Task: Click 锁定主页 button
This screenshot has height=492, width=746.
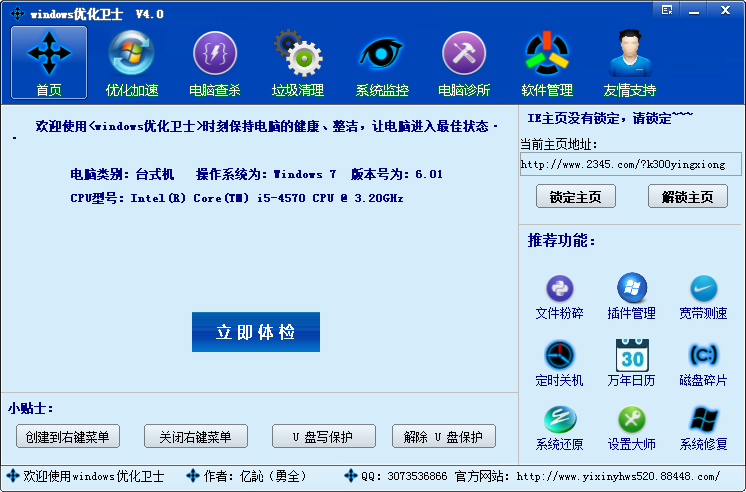Action: tap(576, 197)
